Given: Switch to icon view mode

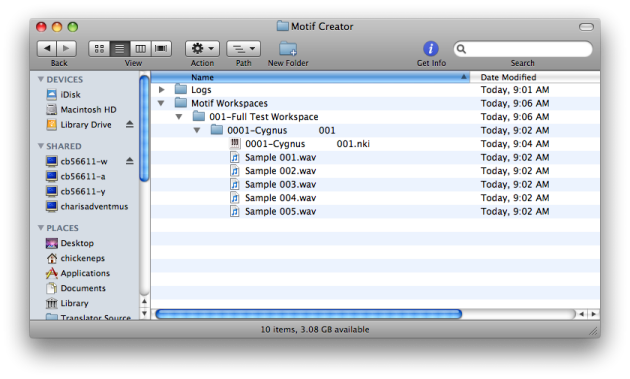Looking at the screenshot, I should [x=99, y=49].
